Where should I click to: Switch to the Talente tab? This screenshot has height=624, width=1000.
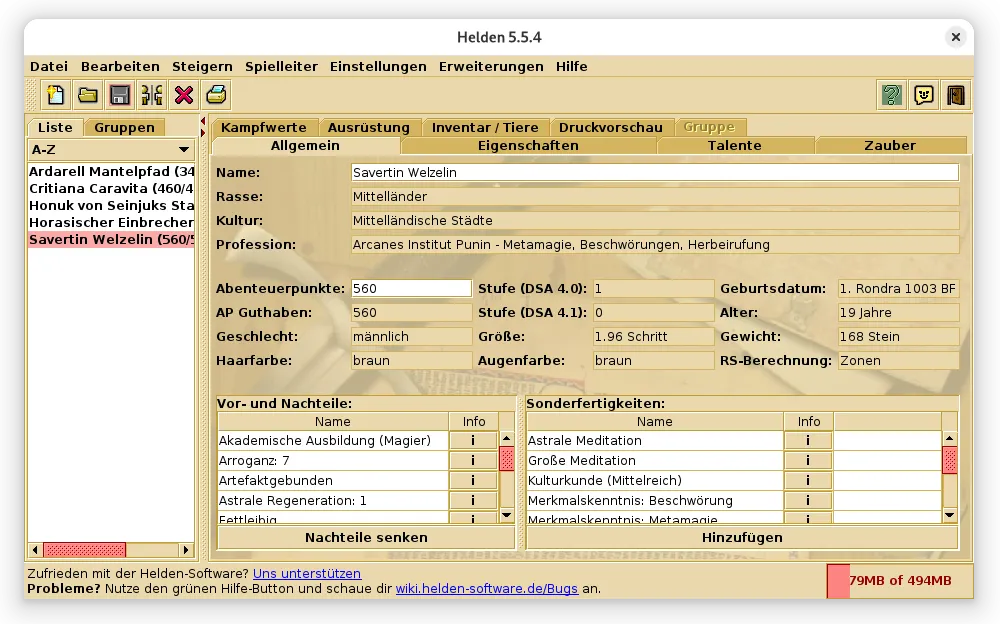[735, 145]
